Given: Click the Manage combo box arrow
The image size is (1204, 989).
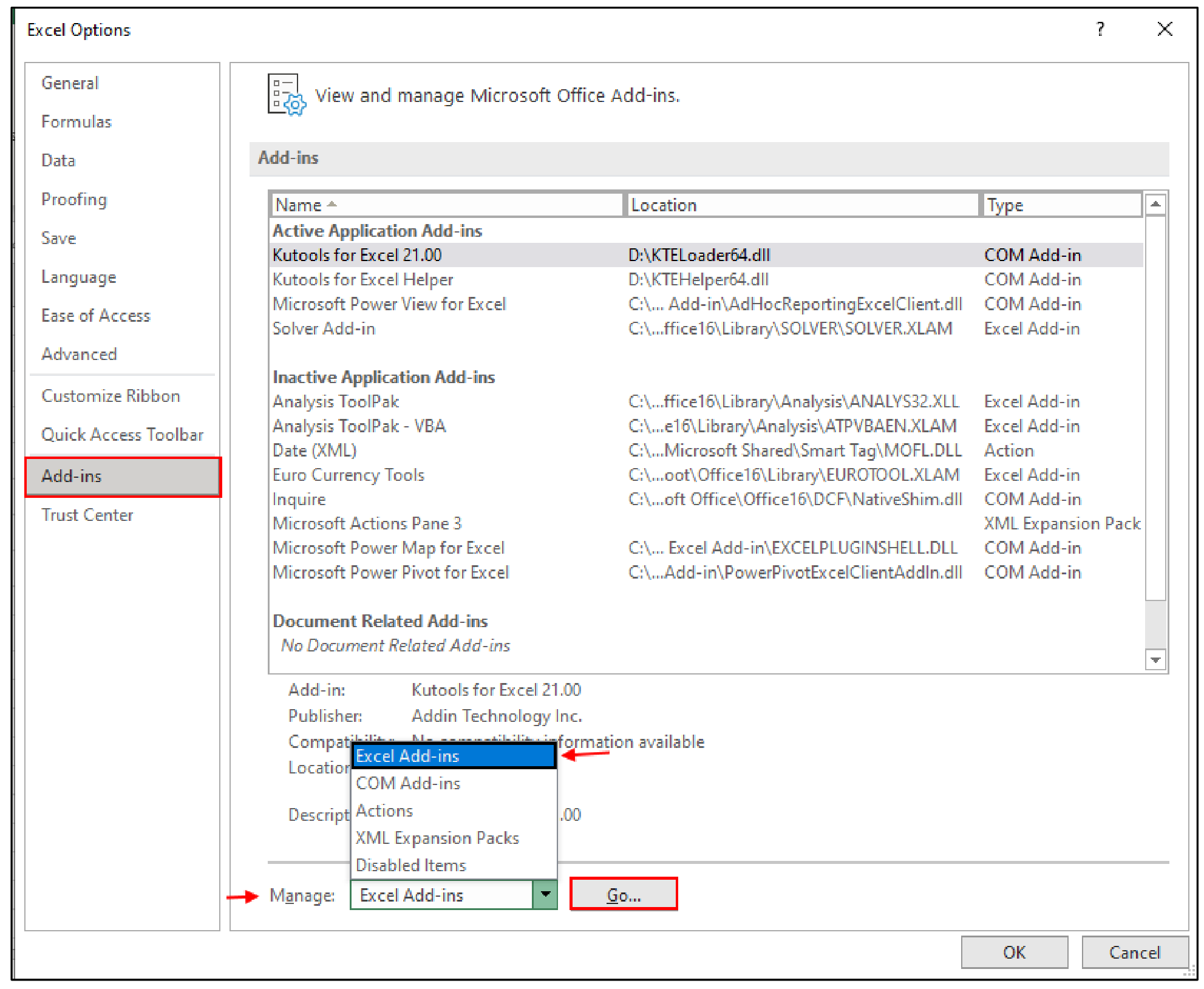Looking at the screenshot, I should point(545,895).
